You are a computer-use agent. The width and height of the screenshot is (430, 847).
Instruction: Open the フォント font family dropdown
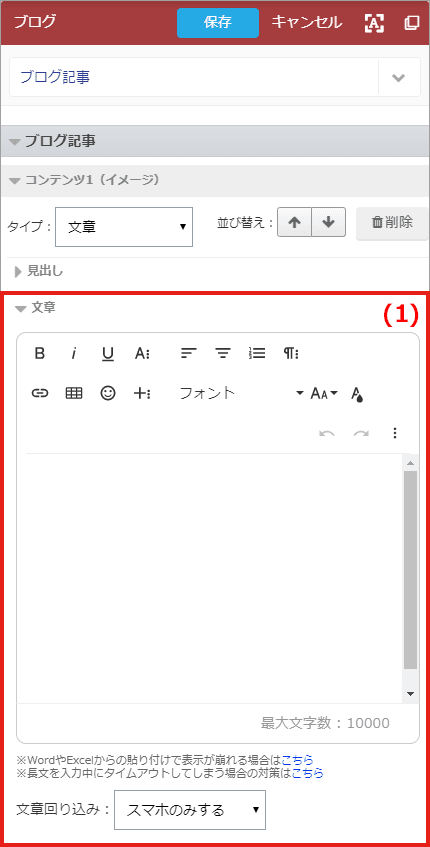[241, 393]
